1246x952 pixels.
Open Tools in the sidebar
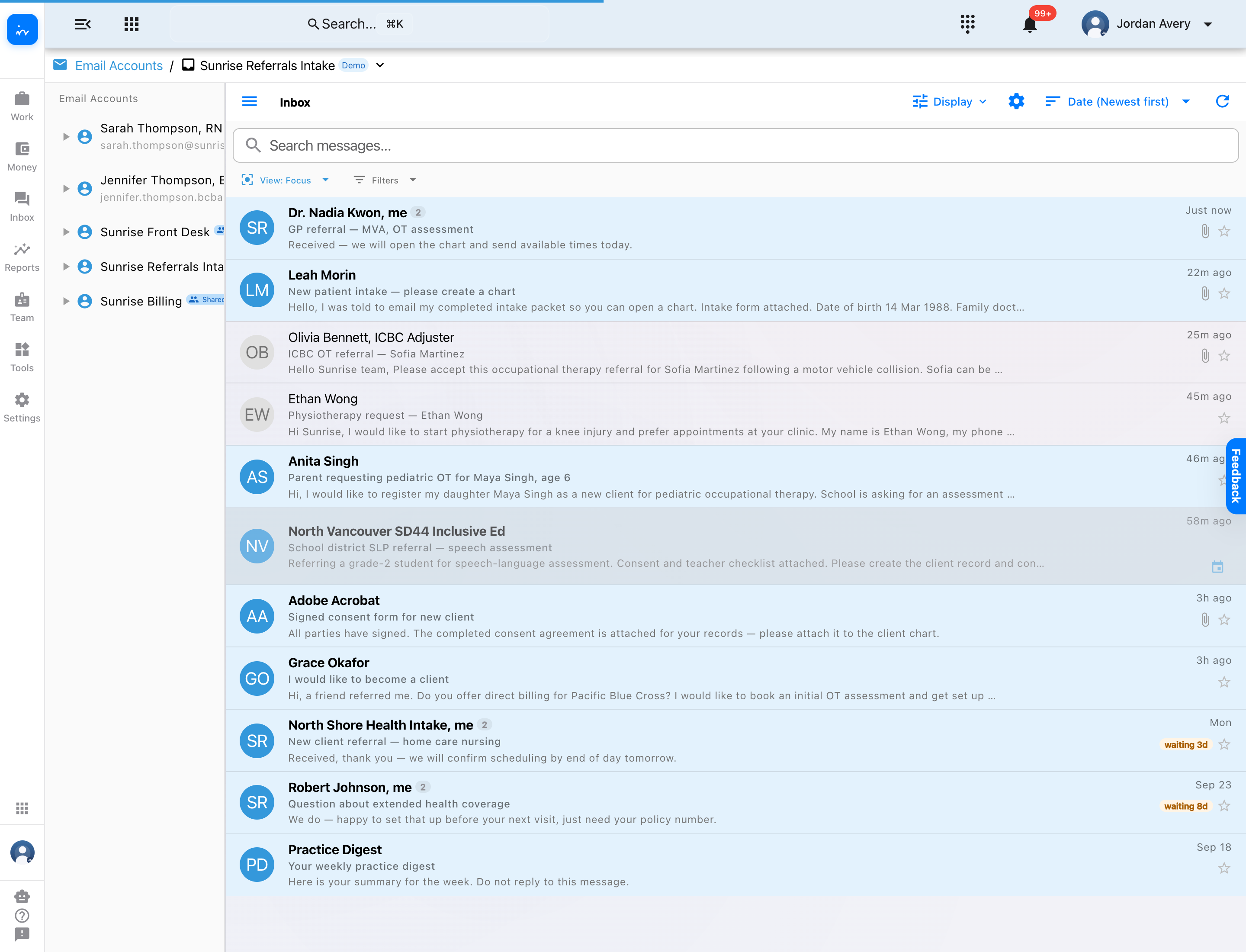click(x=22, y=357)
